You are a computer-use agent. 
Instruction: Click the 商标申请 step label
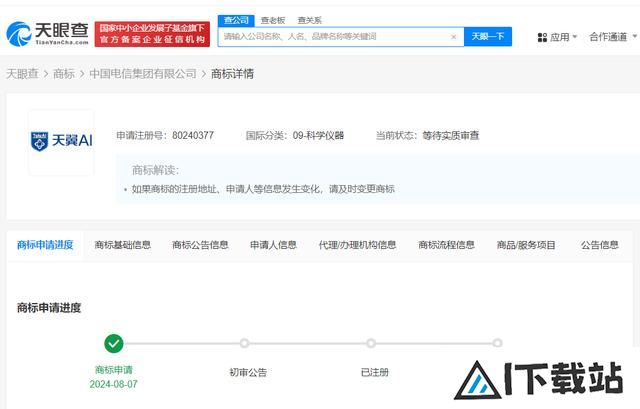point(114,370)
